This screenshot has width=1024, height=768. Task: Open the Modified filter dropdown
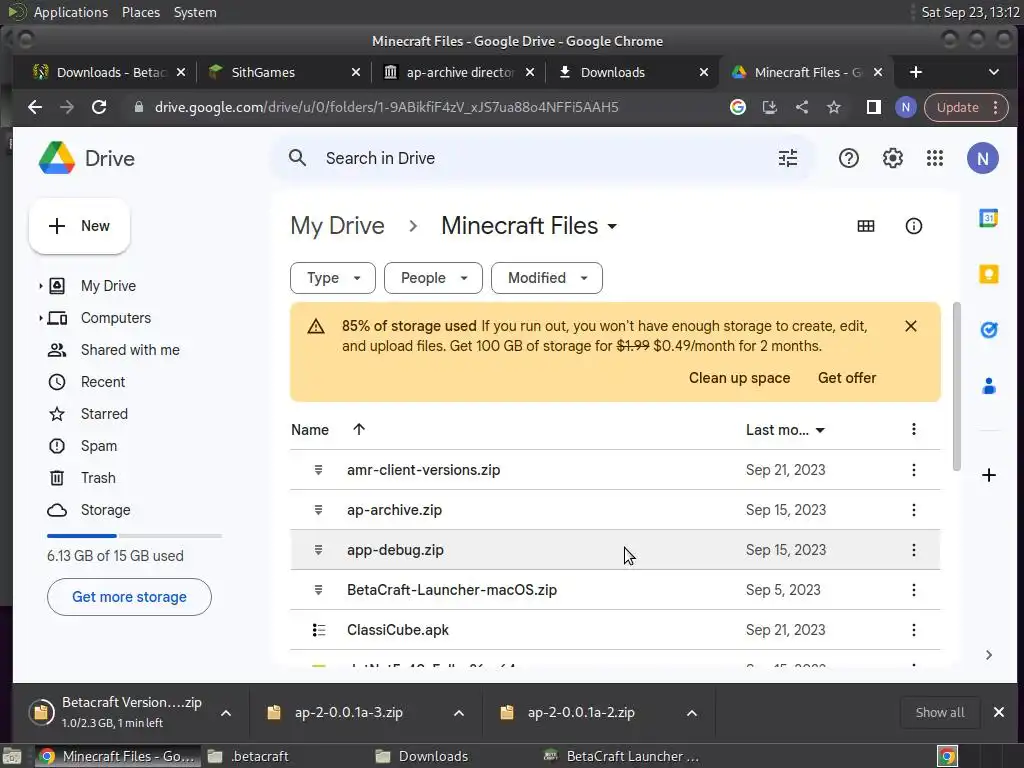click(x=546, y=278)
